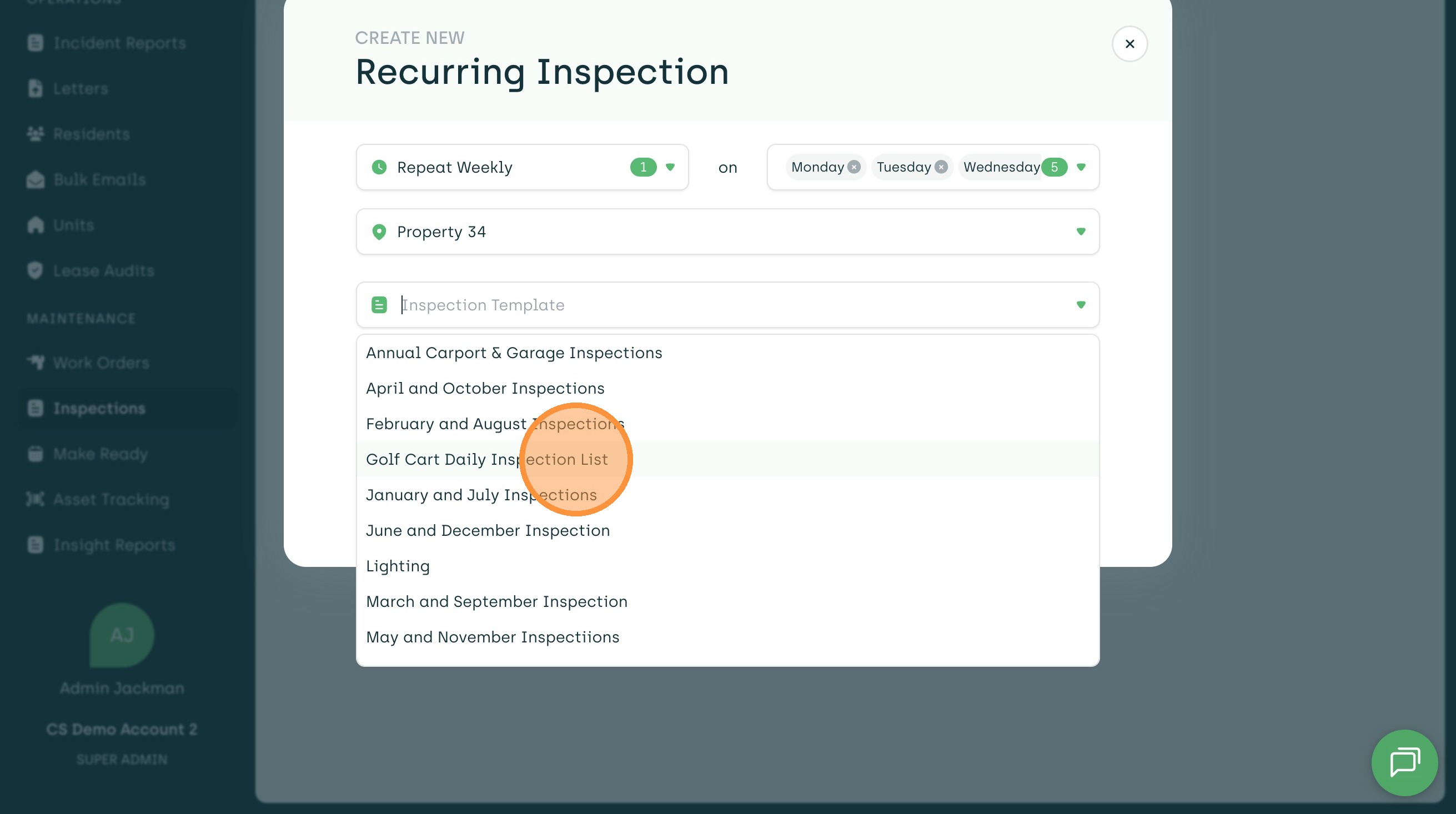Open the chat support widget
The image size is (1456, 814).
[x=1404, y=762]
